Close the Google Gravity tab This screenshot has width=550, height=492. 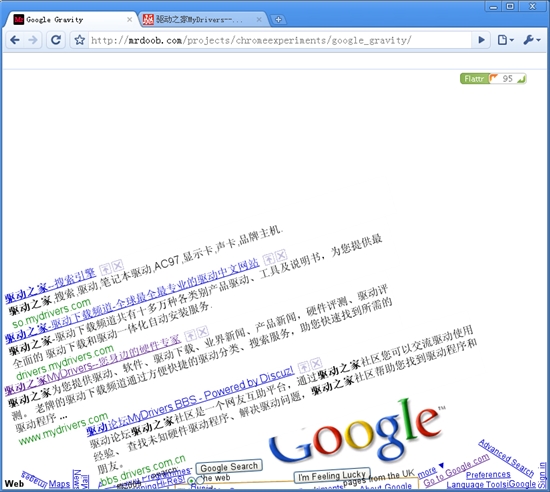click(x=129, y=20)
